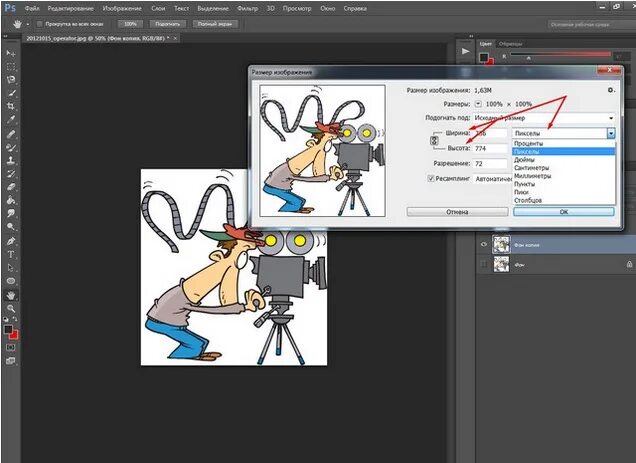
Task: Select the Dodge tool
Action: coord(11,227)
